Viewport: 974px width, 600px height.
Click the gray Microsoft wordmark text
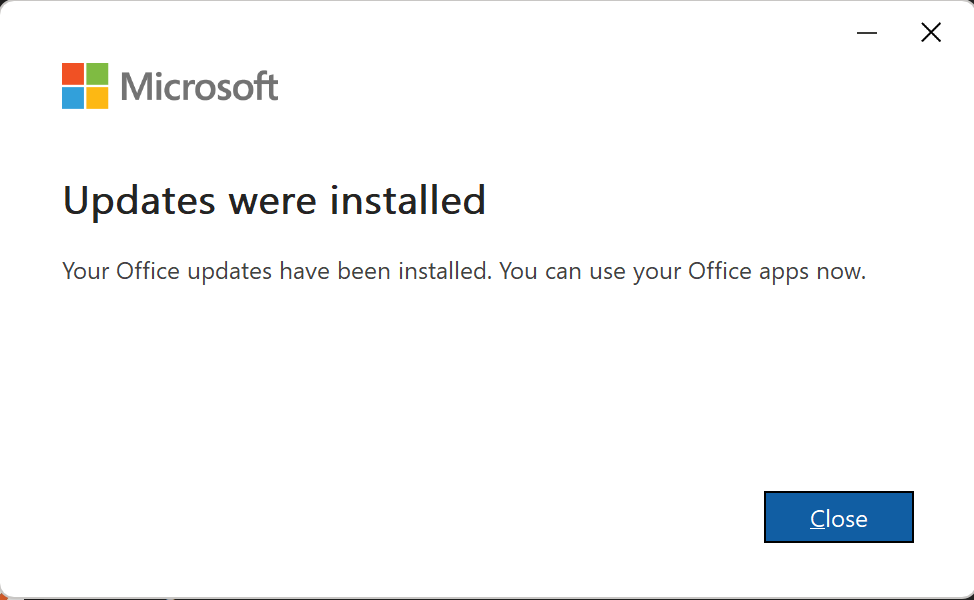pos(199,86)
